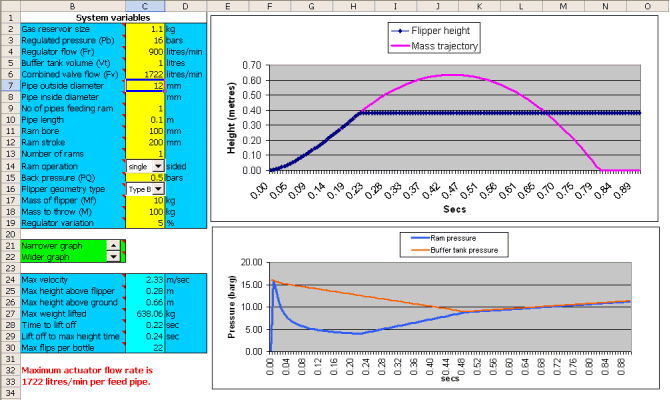670x400 pixels.
Task: Select column C header
Action: (145, 6)
